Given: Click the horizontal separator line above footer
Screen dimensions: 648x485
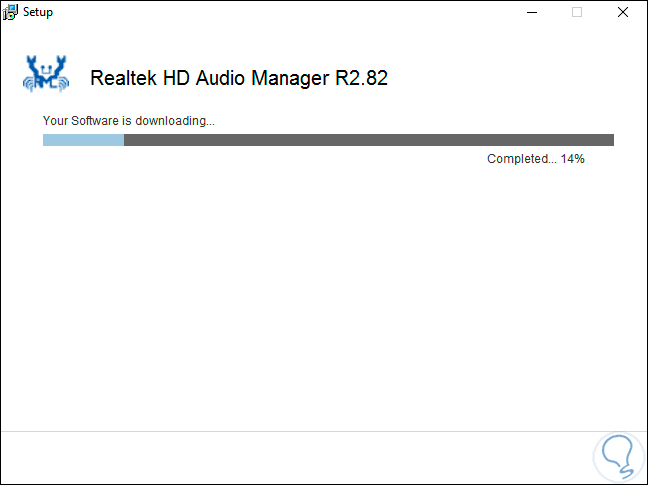Looking at the screenshot, I should pyautogui.click(x=300, y=431).
